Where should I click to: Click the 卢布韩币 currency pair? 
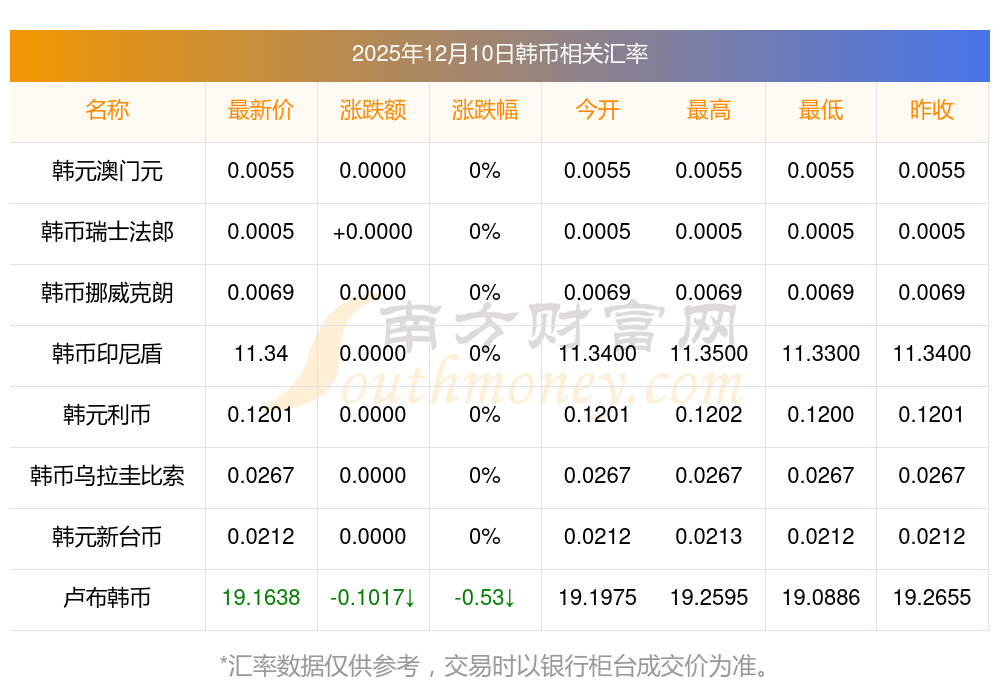point(107,598)
